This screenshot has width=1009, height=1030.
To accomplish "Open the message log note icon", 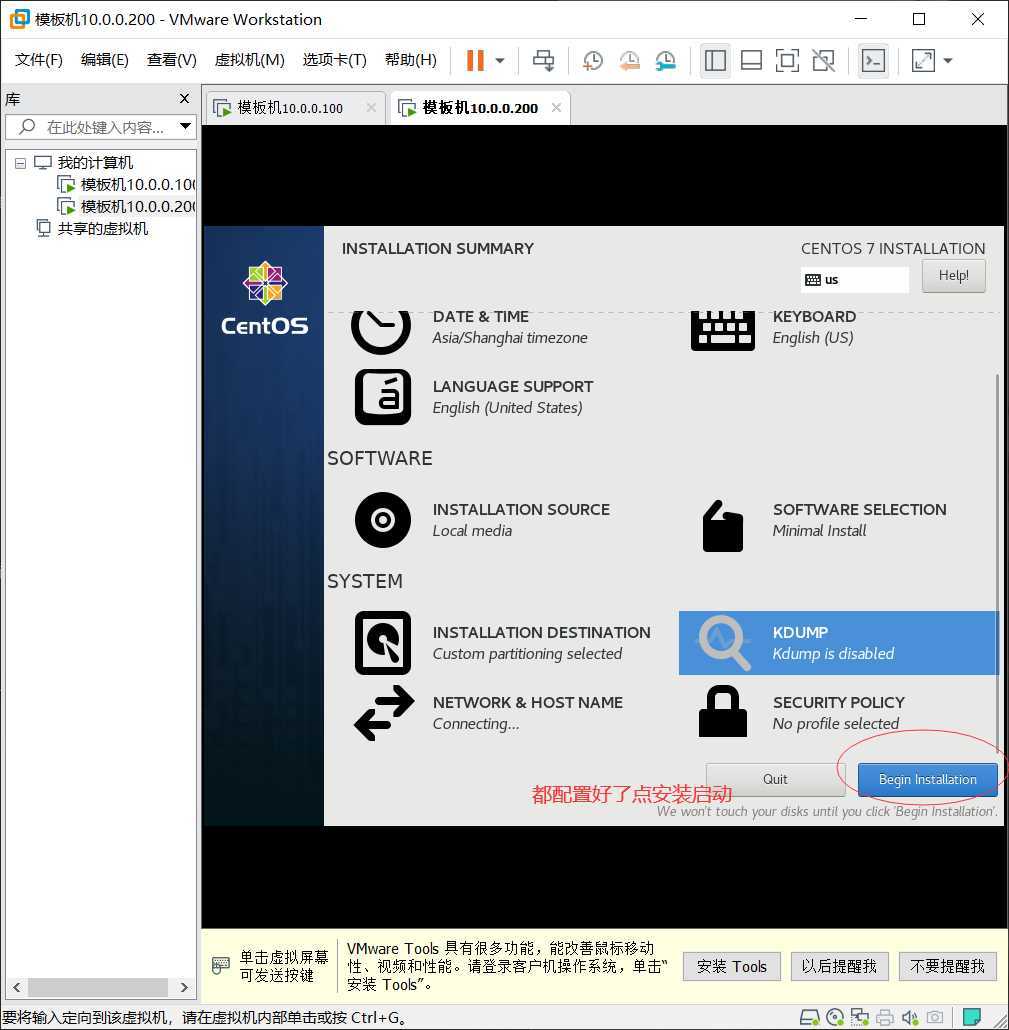I will (972, 1018).
